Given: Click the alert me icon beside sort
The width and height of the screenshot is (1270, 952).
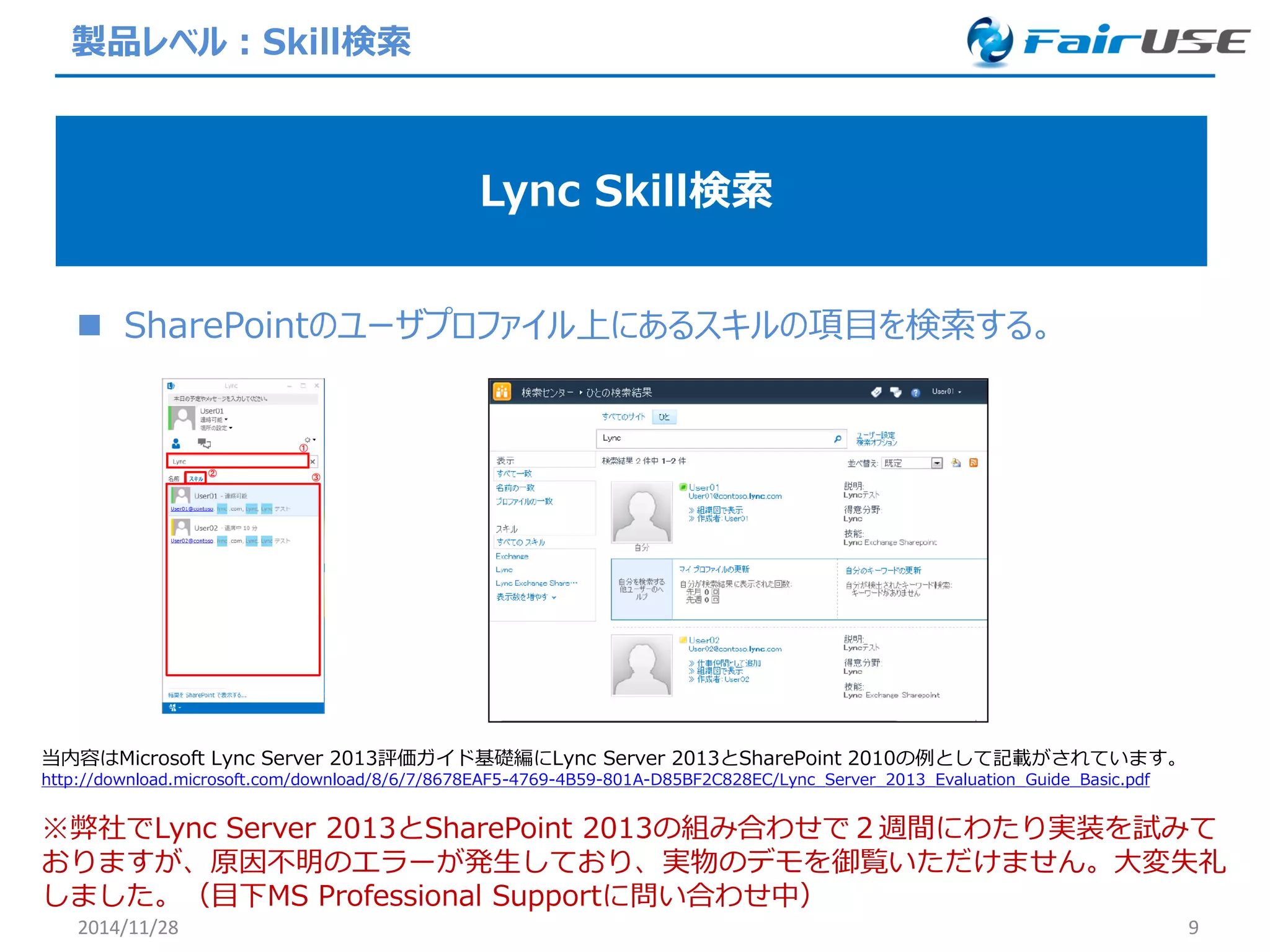Looking at the screenshot, I should coord(956,463).
